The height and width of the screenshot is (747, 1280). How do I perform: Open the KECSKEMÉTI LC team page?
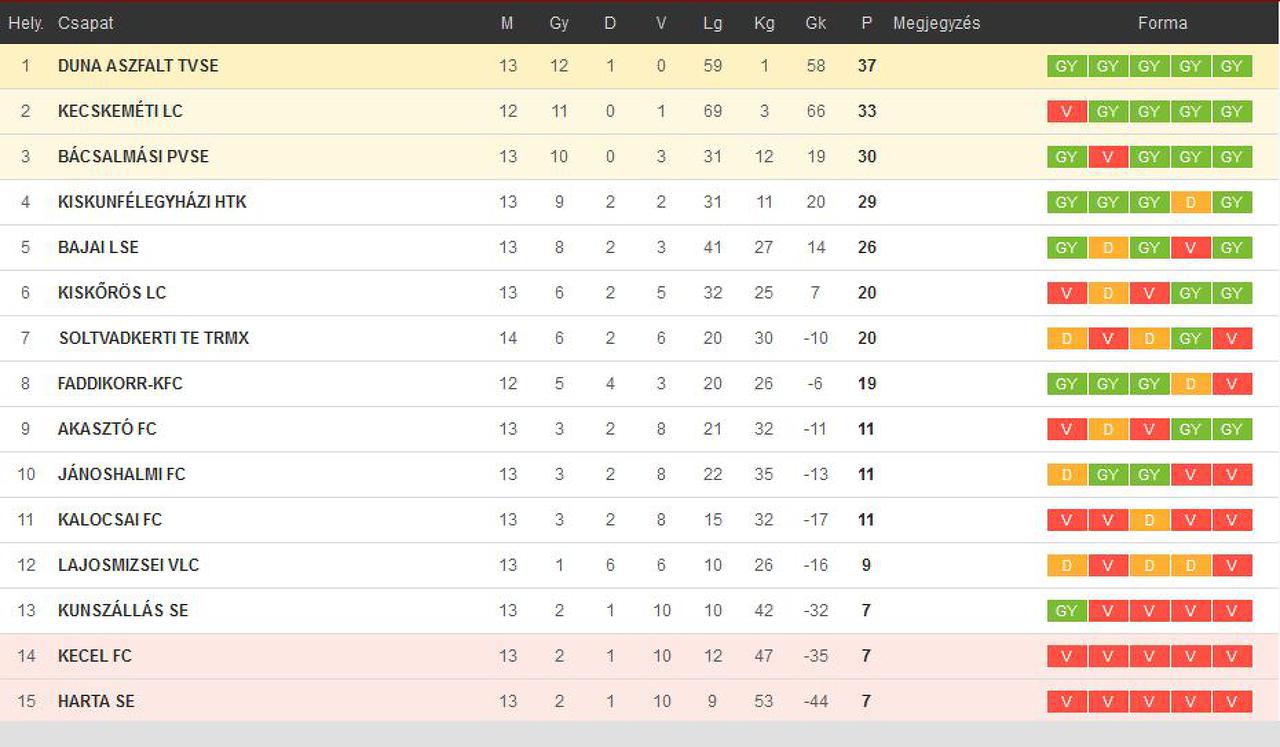120,111
